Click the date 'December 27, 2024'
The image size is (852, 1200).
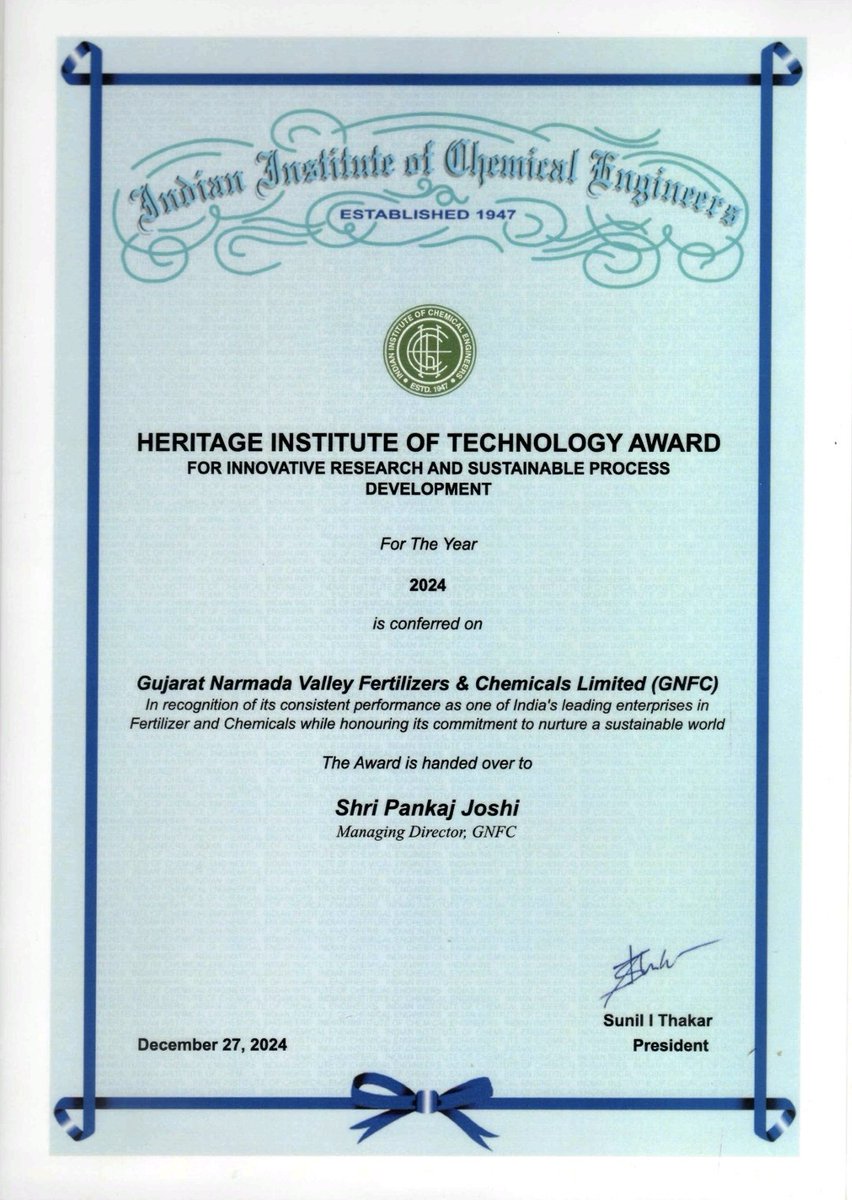(213, 1045)
